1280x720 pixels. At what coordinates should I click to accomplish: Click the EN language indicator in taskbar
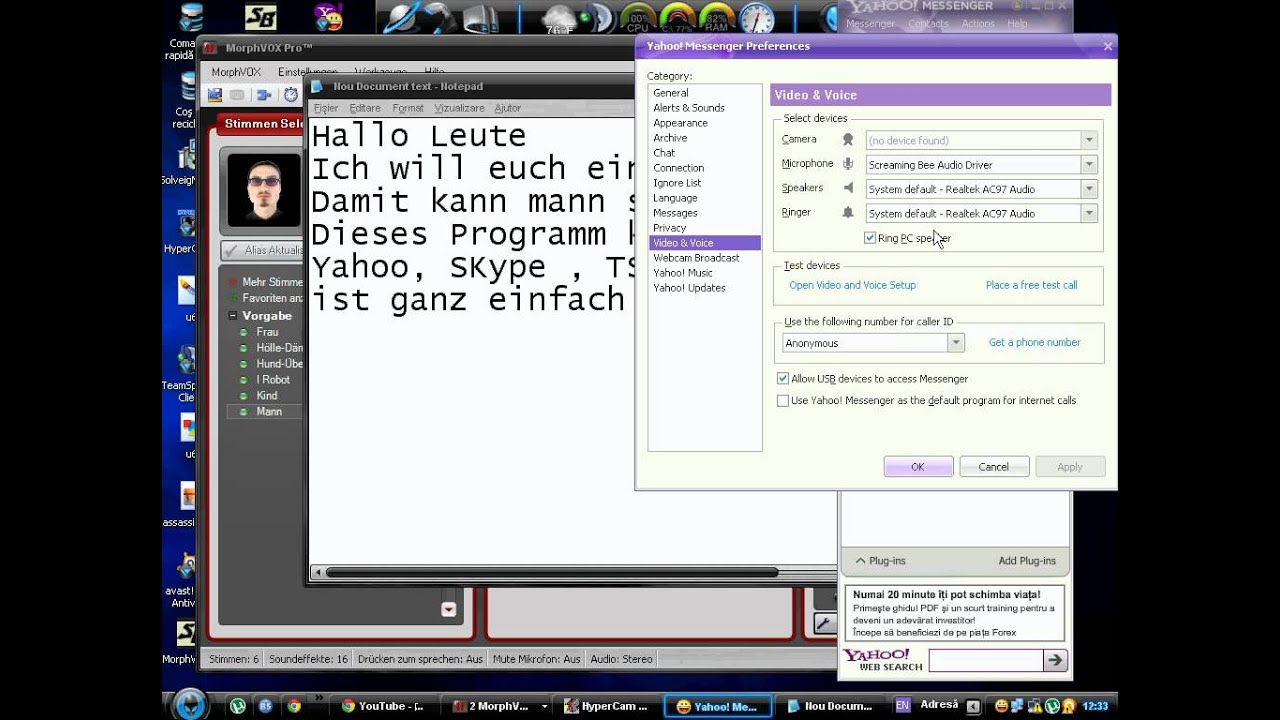pos(903,705)
